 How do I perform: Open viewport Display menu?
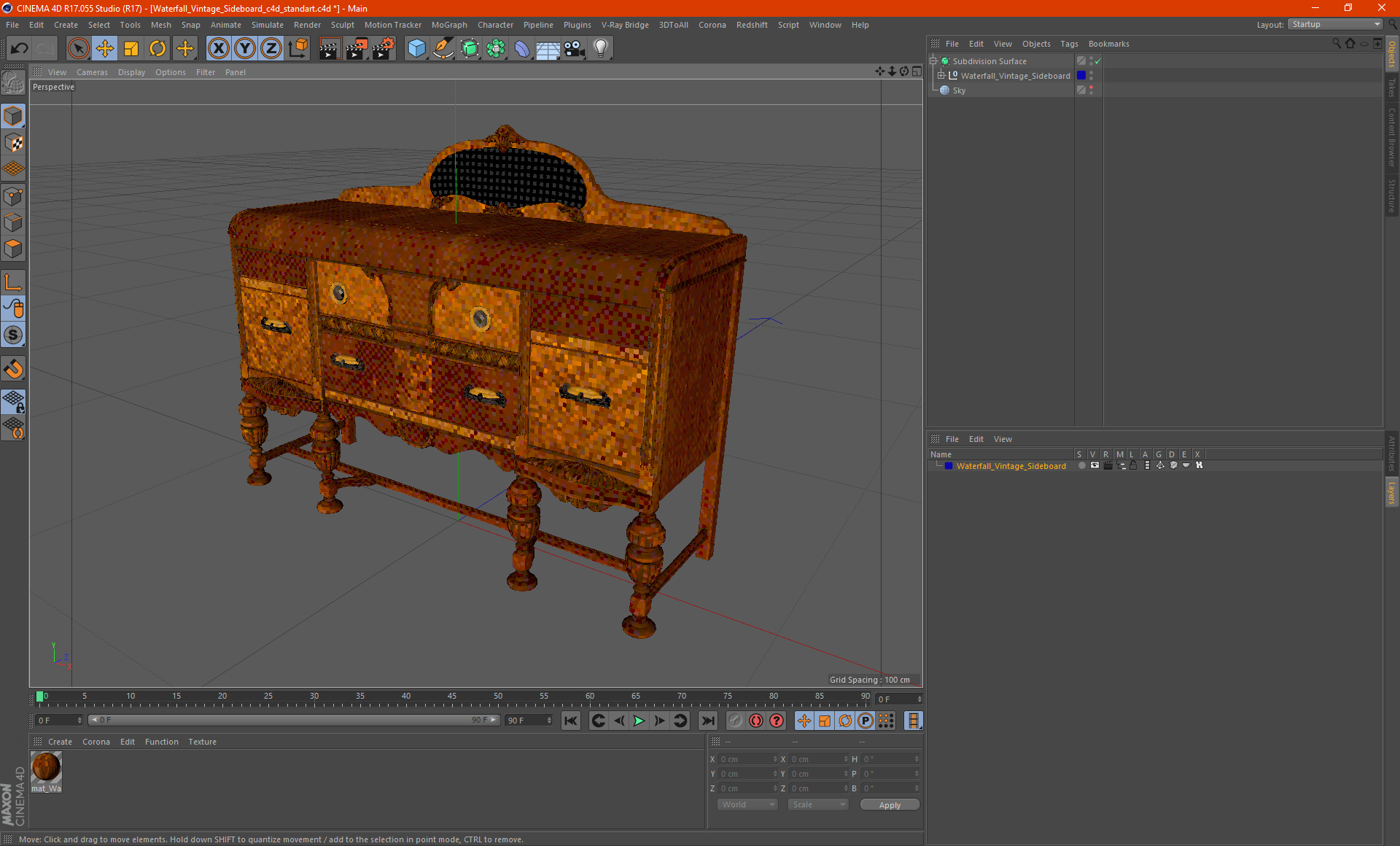tap(131, 72)
